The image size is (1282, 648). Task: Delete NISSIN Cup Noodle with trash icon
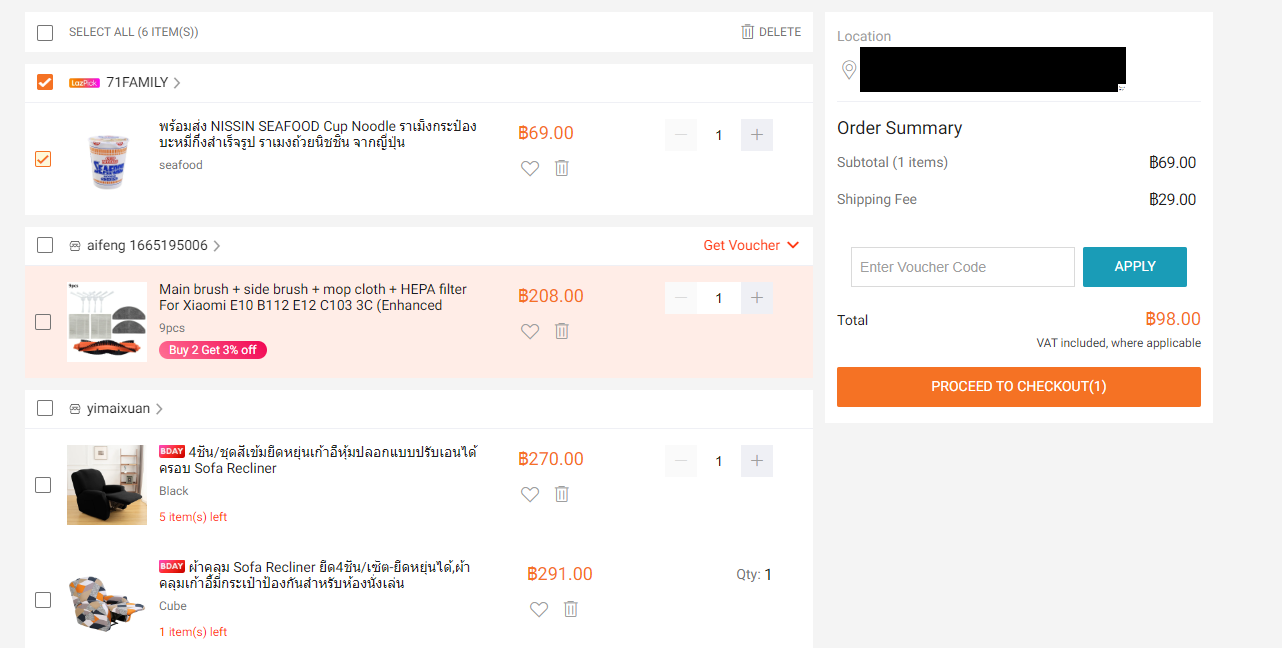click(x=562, y=168)
